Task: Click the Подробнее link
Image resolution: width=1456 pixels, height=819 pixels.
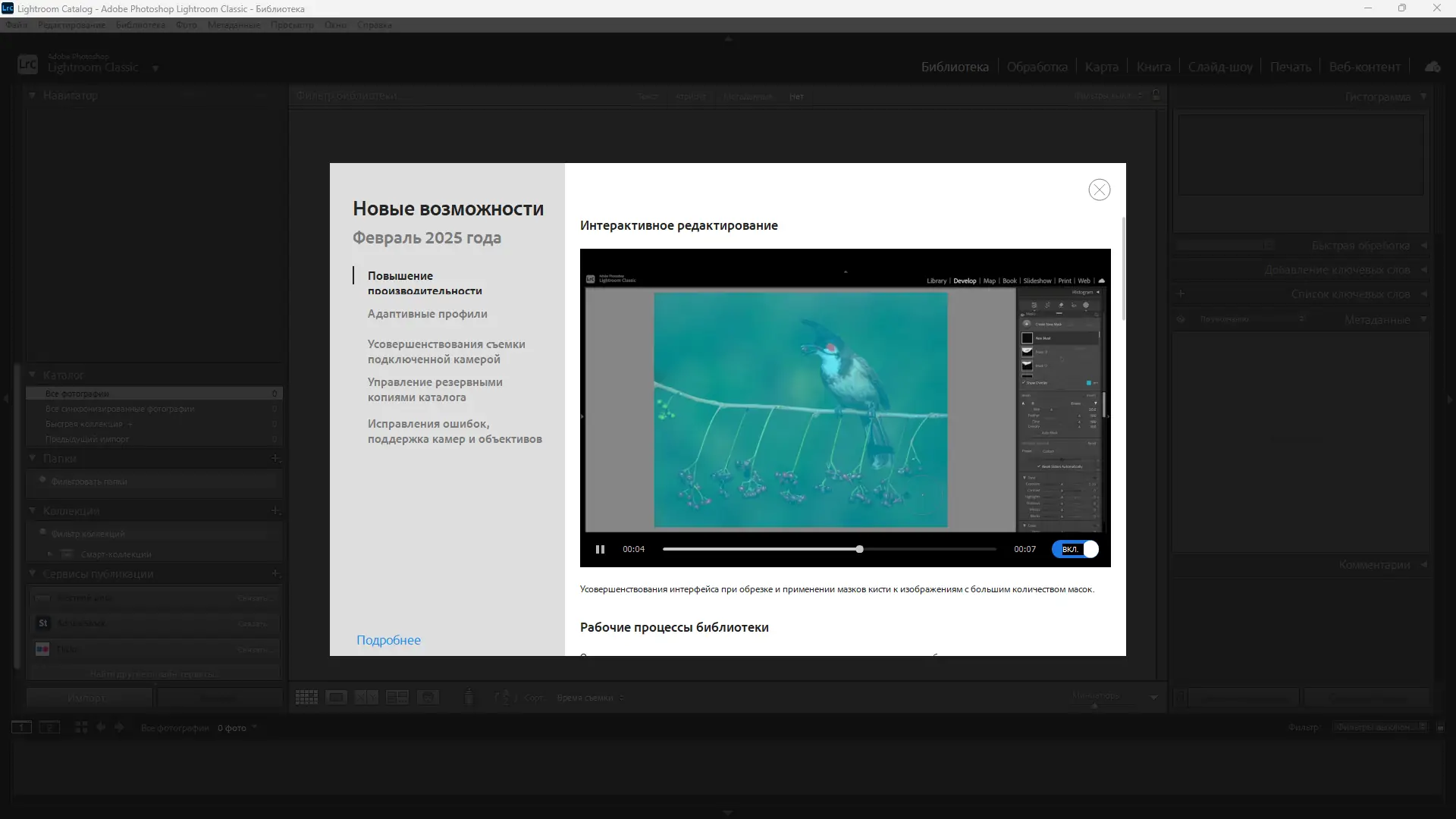Action: pos(388,639)
